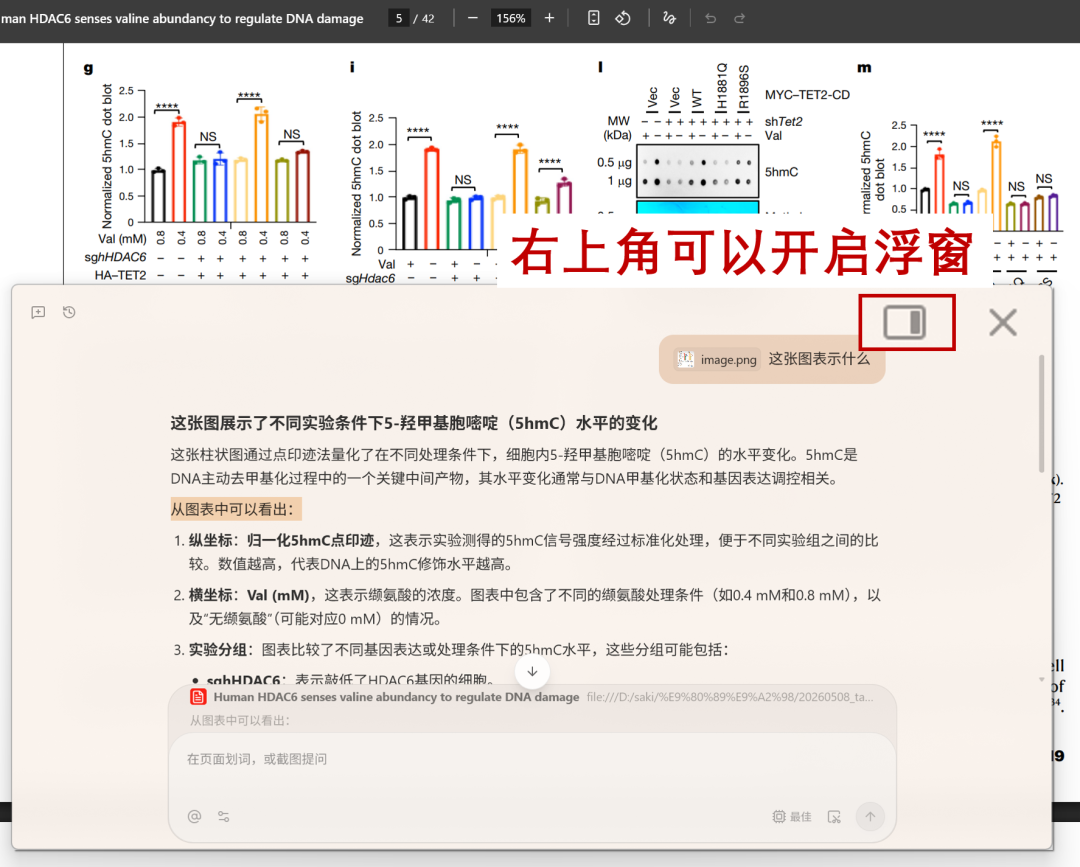Click the dot blot image in panel l

tap(697, 171)
